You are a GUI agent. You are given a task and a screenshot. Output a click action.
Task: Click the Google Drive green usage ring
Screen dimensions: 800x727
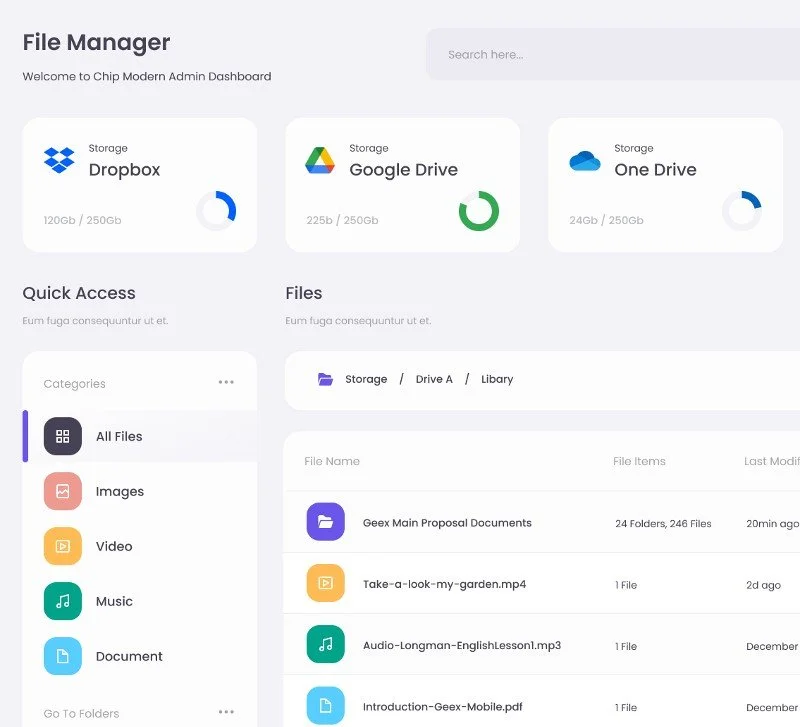(478, 211)
